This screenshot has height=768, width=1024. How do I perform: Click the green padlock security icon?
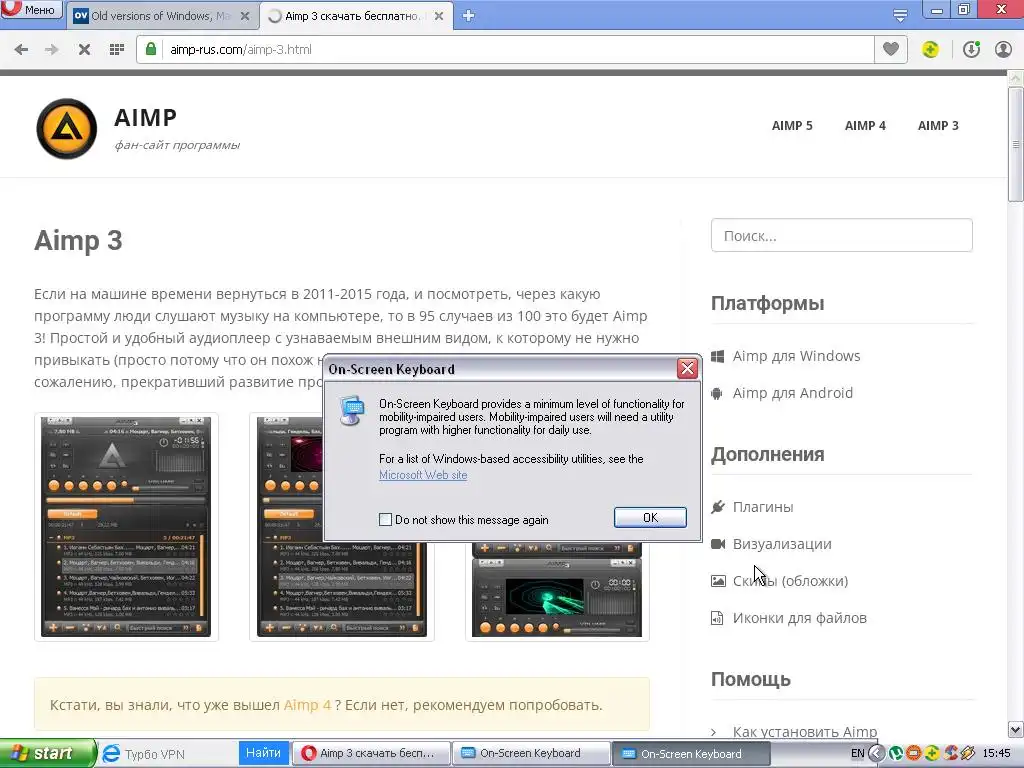click(151, 49)
